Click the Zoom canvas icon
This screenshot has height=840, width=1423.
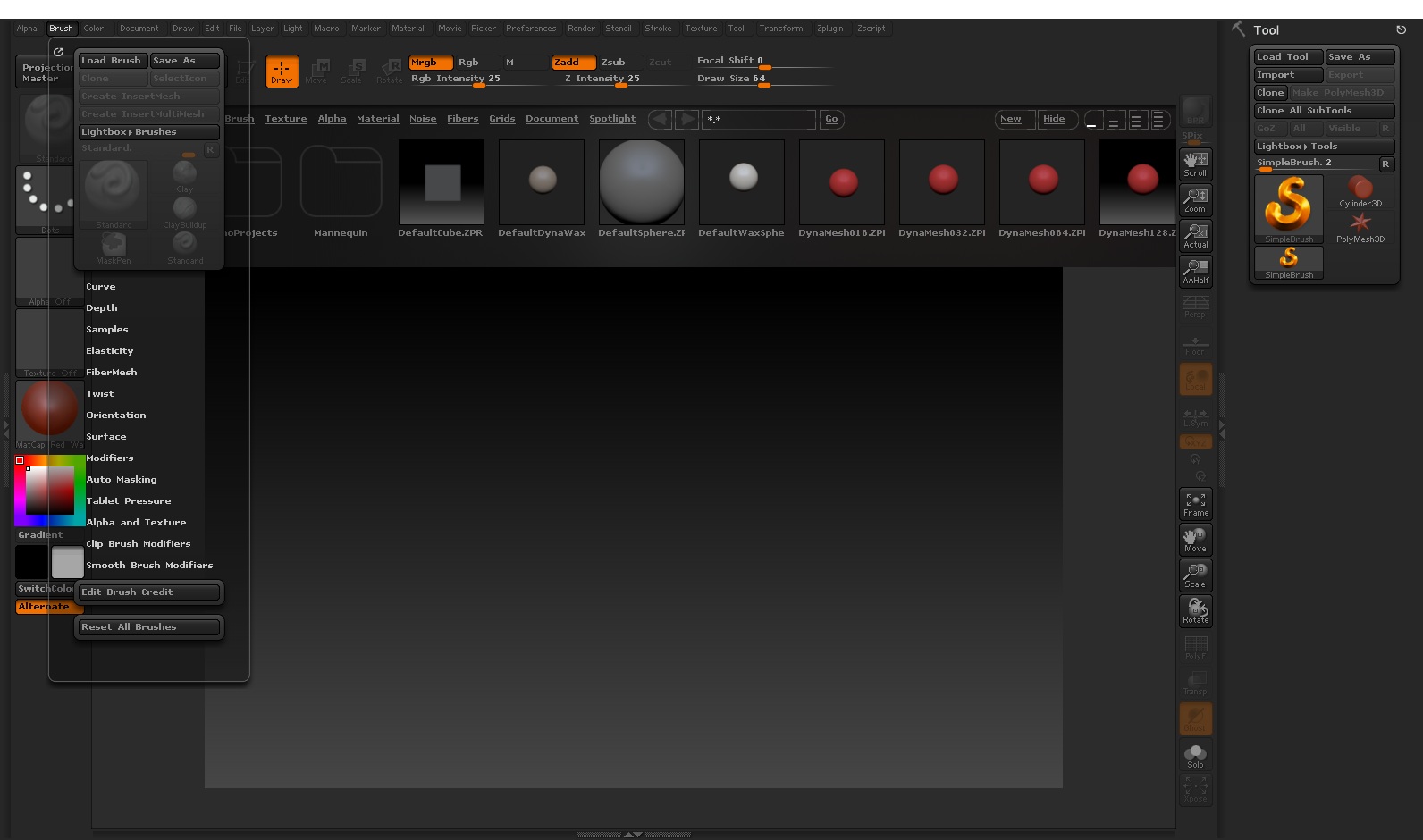[1195, 199]
